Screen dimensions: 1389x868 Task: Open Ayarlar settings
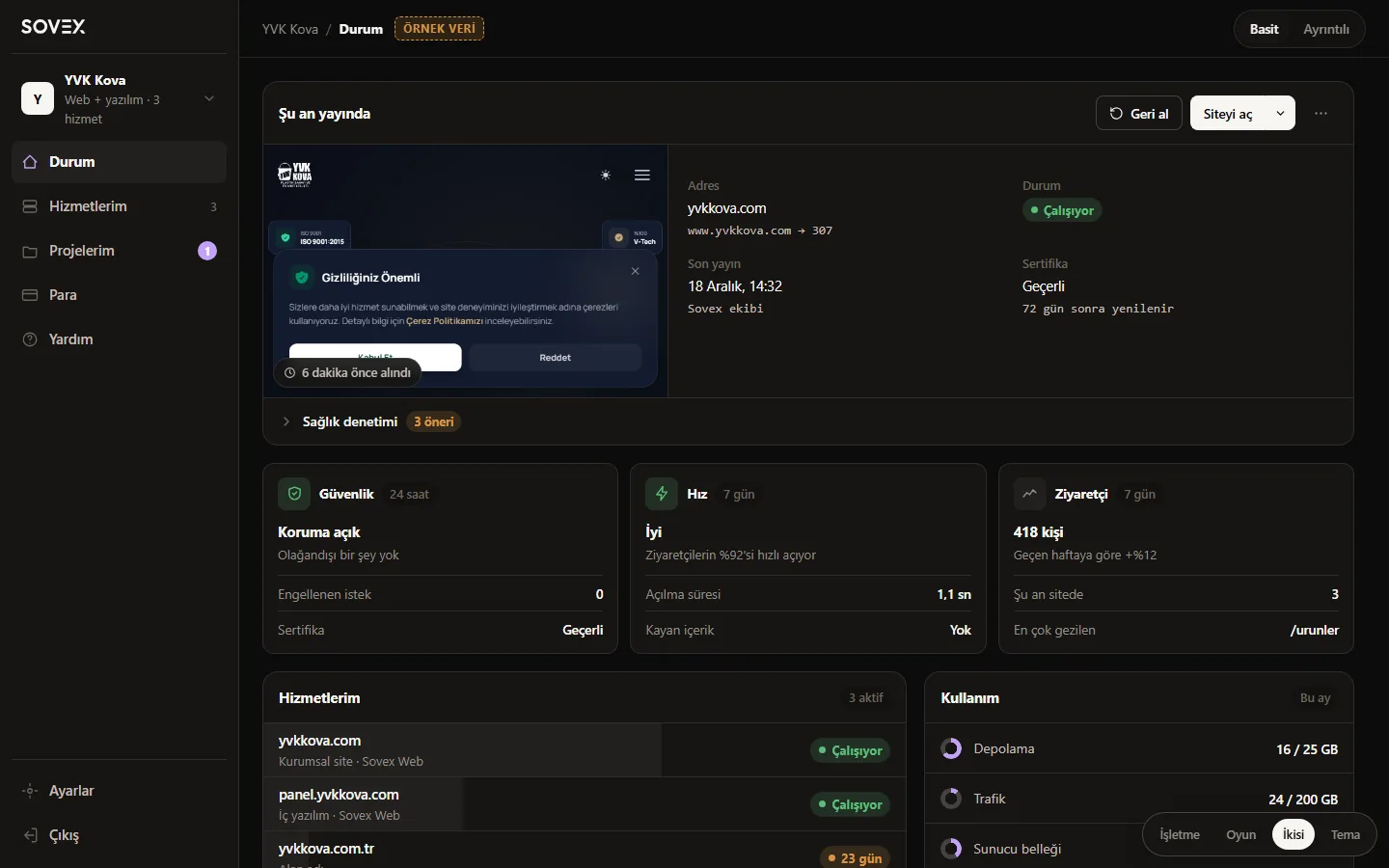point(119,791)
